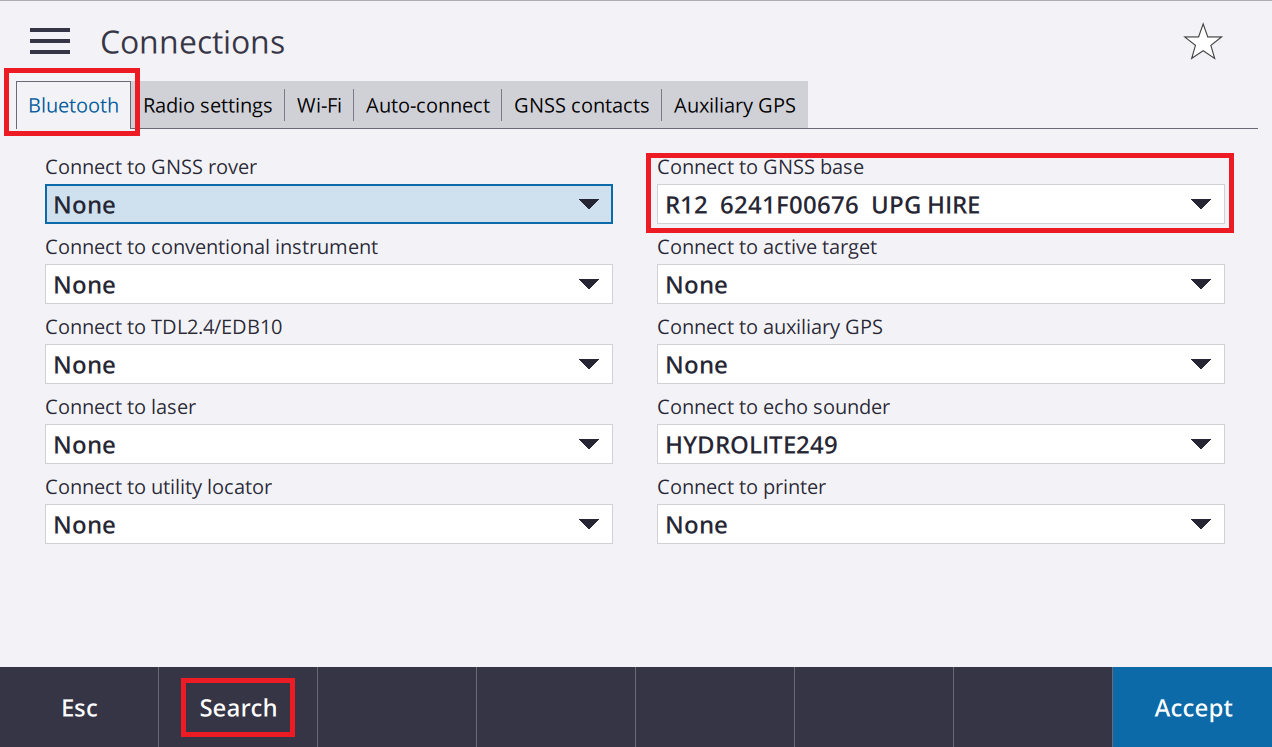1272x747 pixels.
Task: Expand the Connect to laser dropdown
Action: [329, 444]
